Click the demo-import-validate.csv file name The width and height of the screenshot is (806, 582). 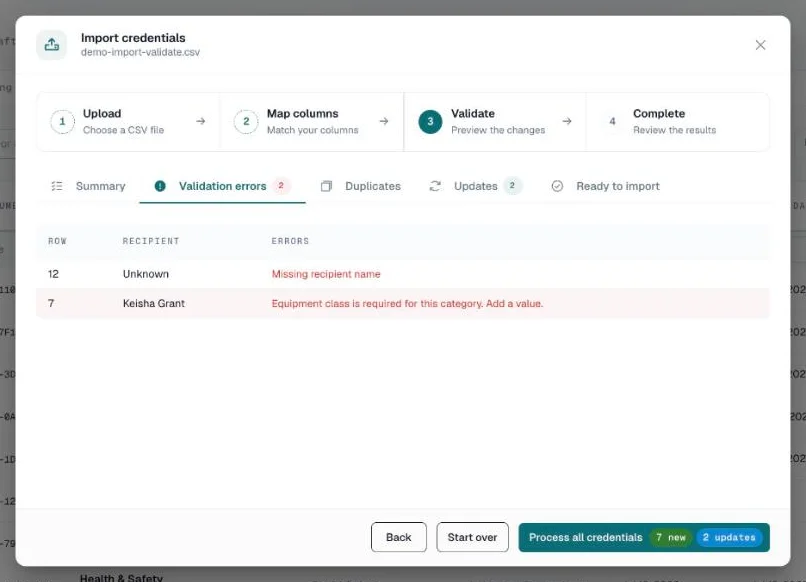(140, 52)
